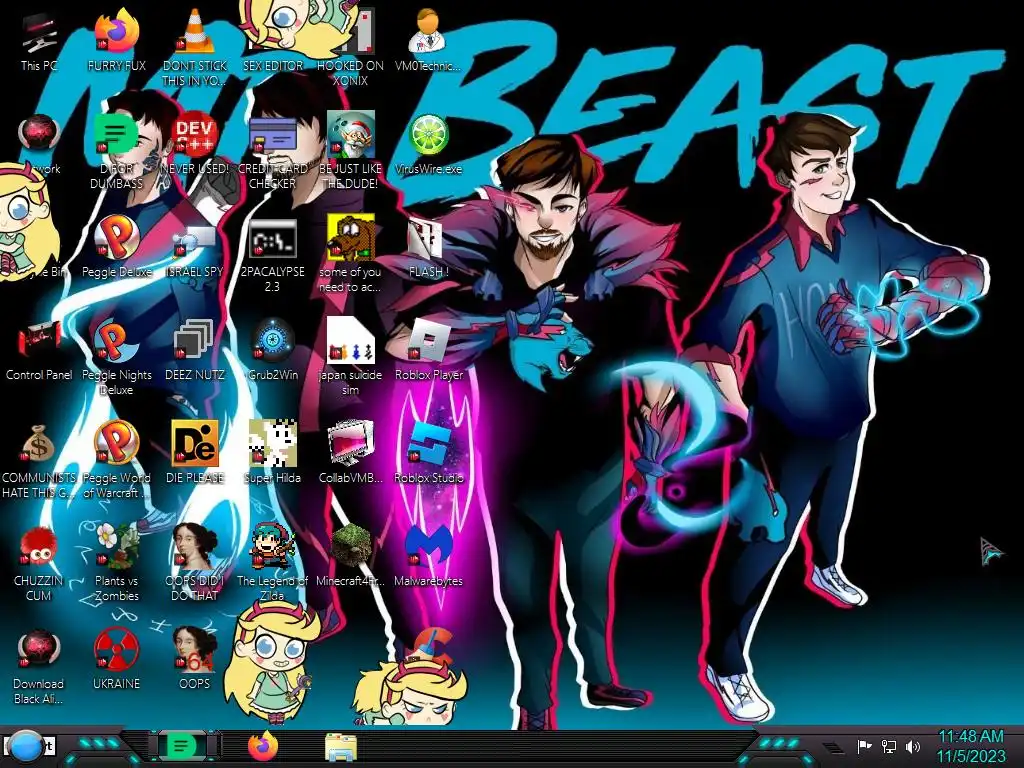
Task: Launch Firefox from the taskbar
Action: click(263, 746)
